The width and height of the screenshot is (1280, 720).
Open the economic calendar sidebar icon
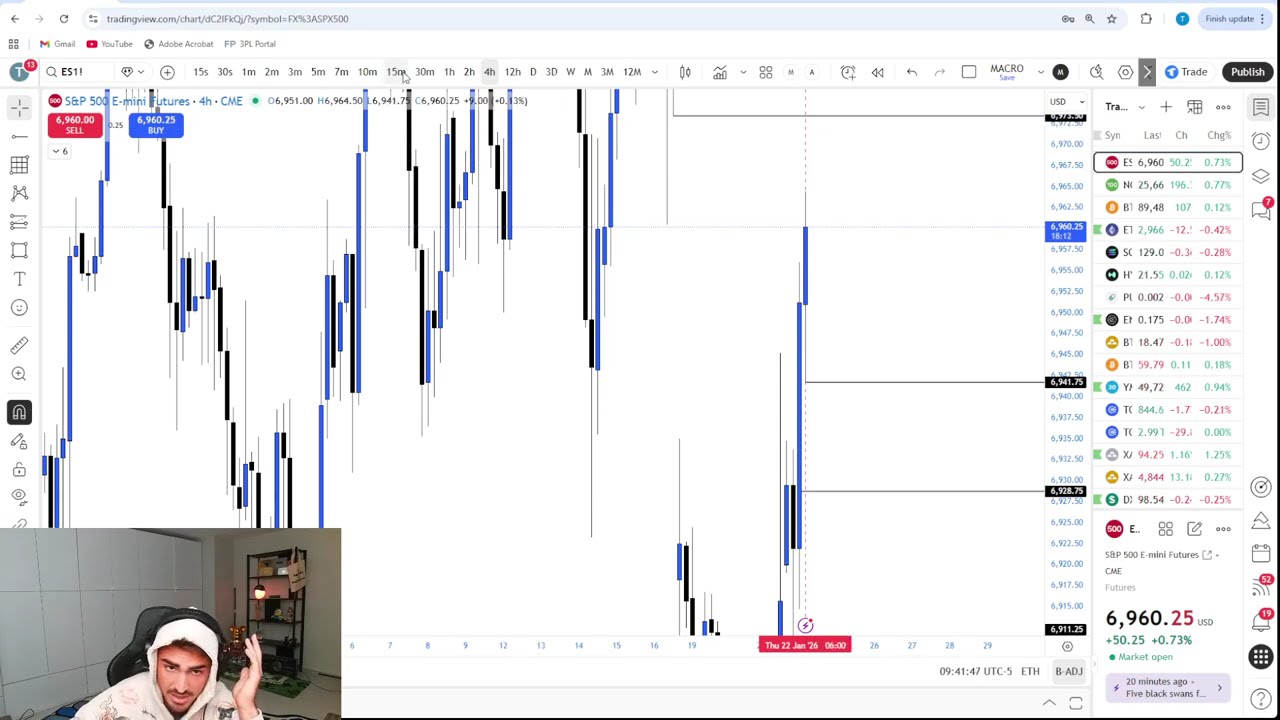click(x=1261, y=553)
